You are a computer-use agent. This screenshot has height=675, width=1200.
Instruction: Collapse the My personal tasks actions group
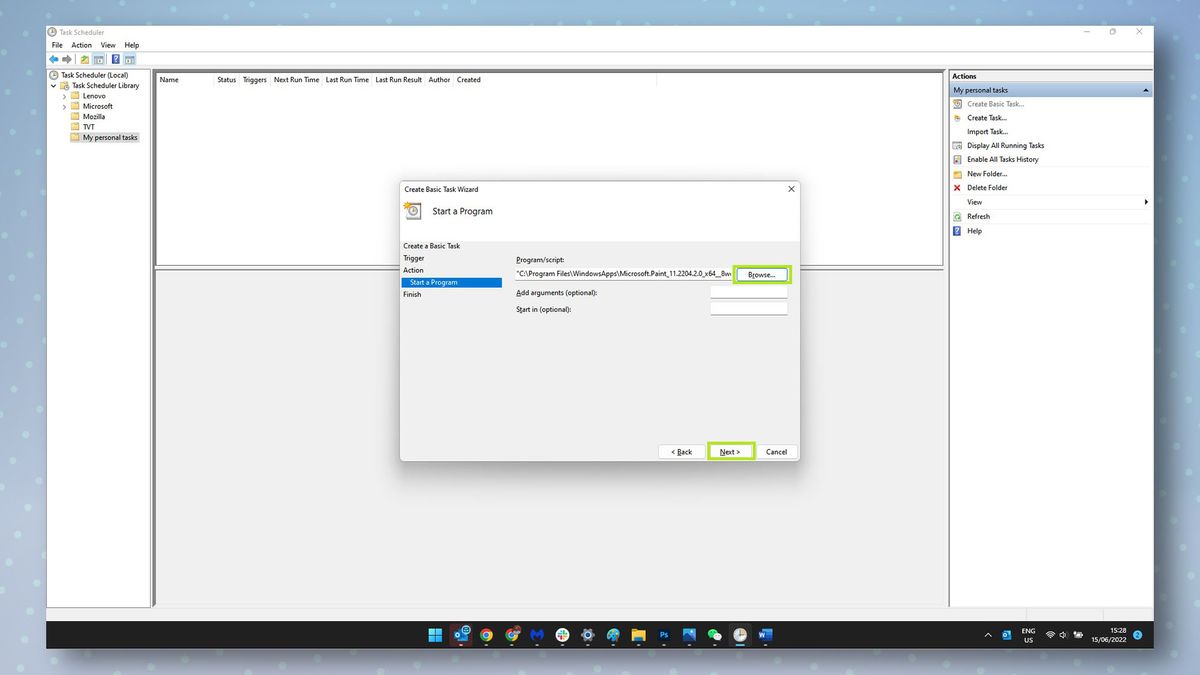click(1145, 89)
